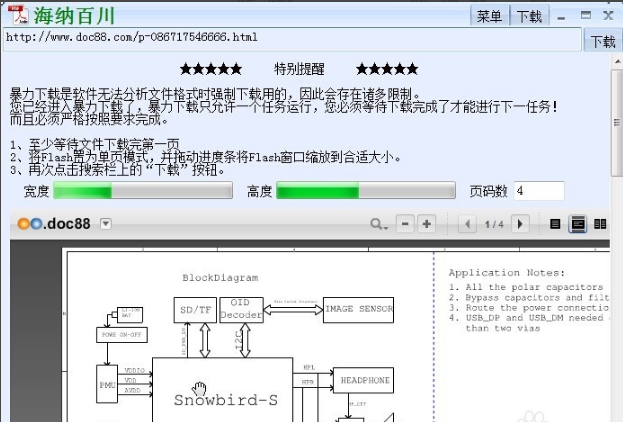Click the search magnifier icon in viewer
Viewport: 623px width, 422px height.
(x=378, y=225)
